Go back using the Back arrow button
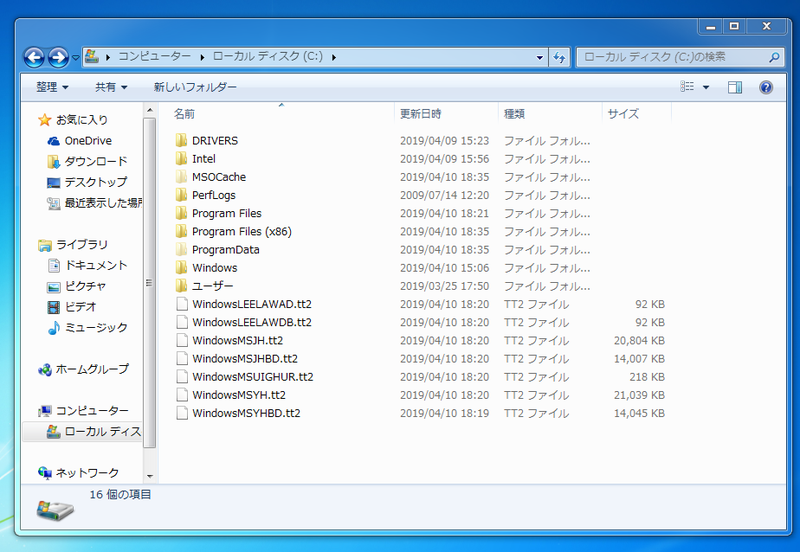Viewport: 800px width, 552px height. coord(34,57)
